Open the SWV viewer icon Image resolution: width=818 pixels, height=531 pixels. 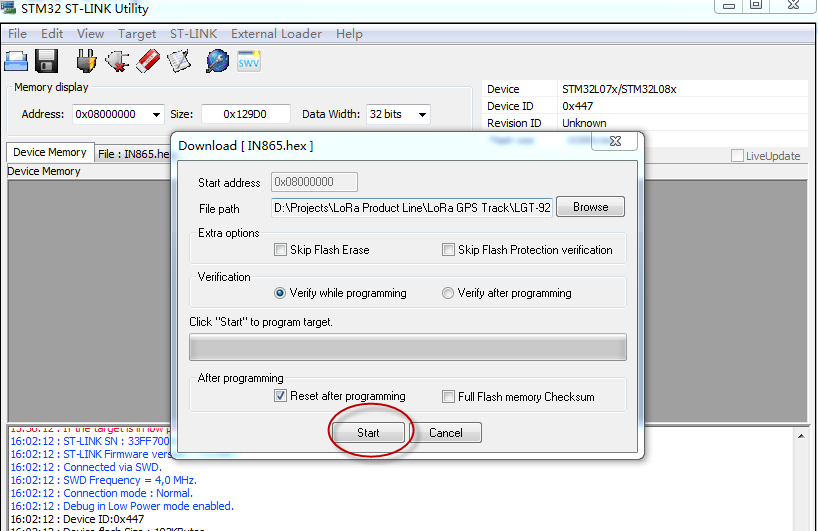click(x=248, y=61)
